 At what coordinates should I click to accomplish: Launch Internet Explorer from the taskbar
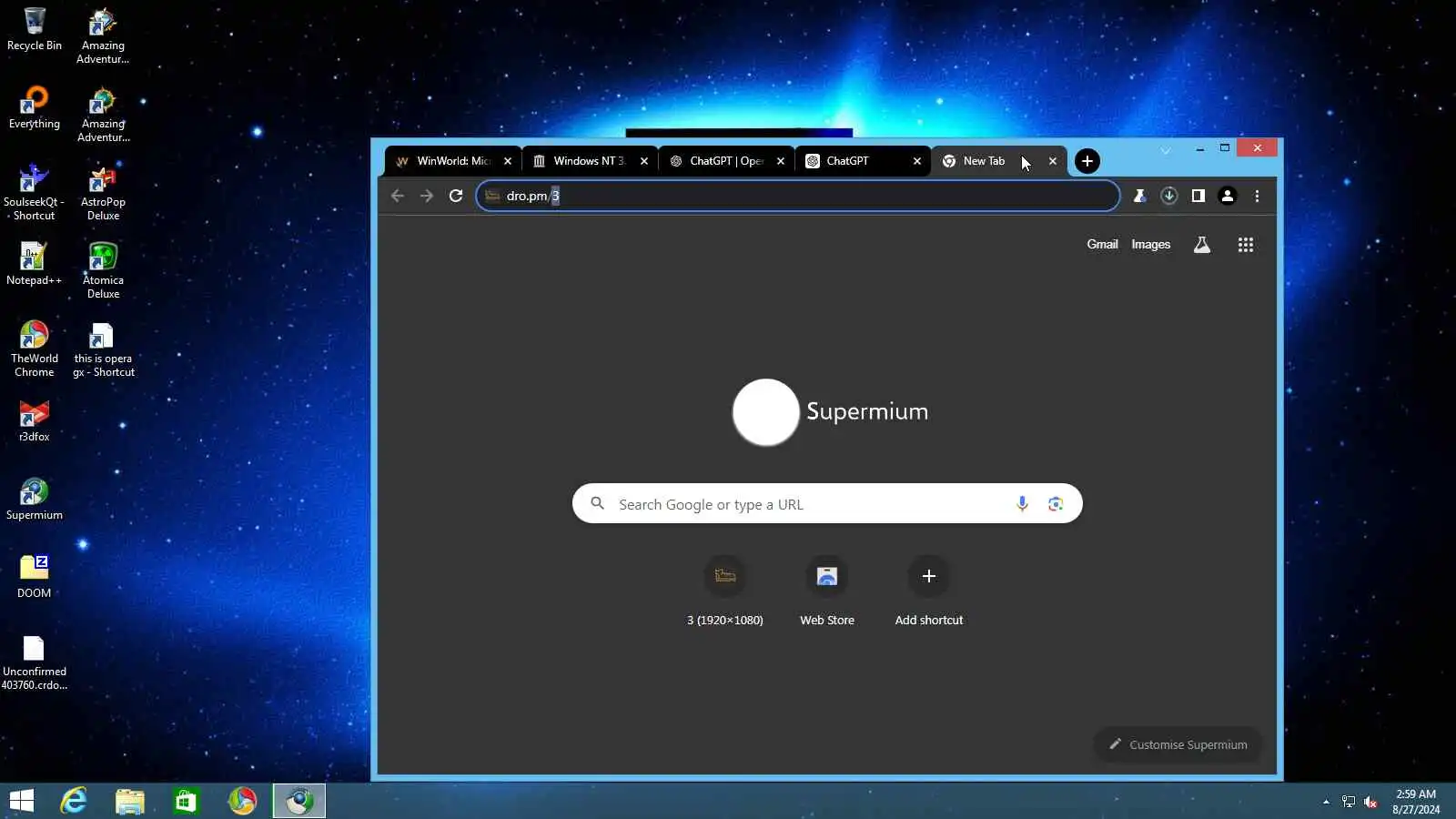(74, 801)
